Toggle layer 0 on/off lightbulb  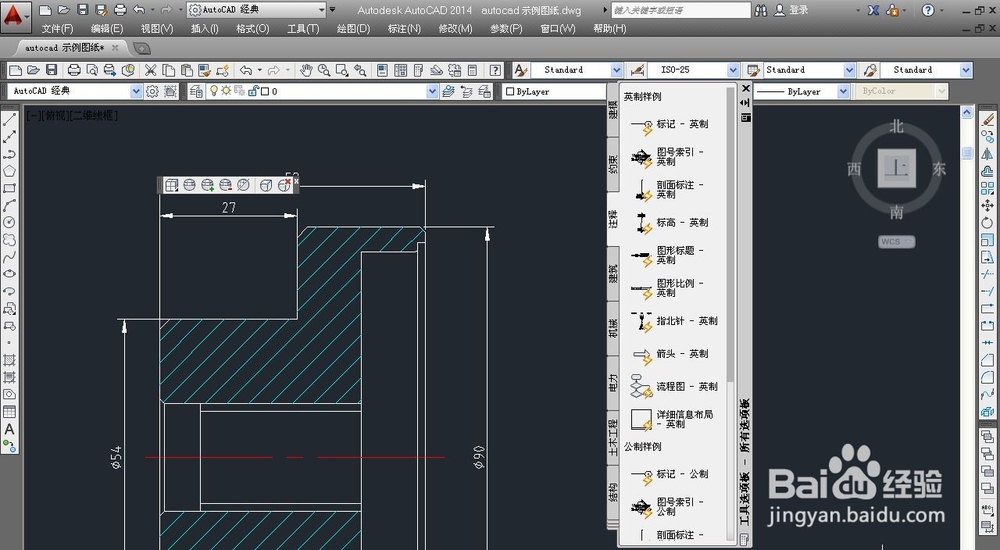point(214,91)
